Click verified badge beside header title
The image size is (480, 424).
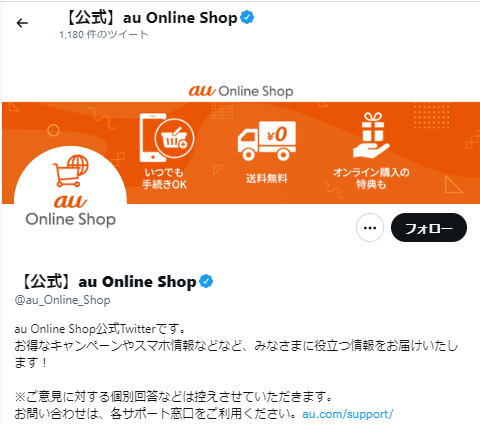pyautogui.click(x=247, y=17)
